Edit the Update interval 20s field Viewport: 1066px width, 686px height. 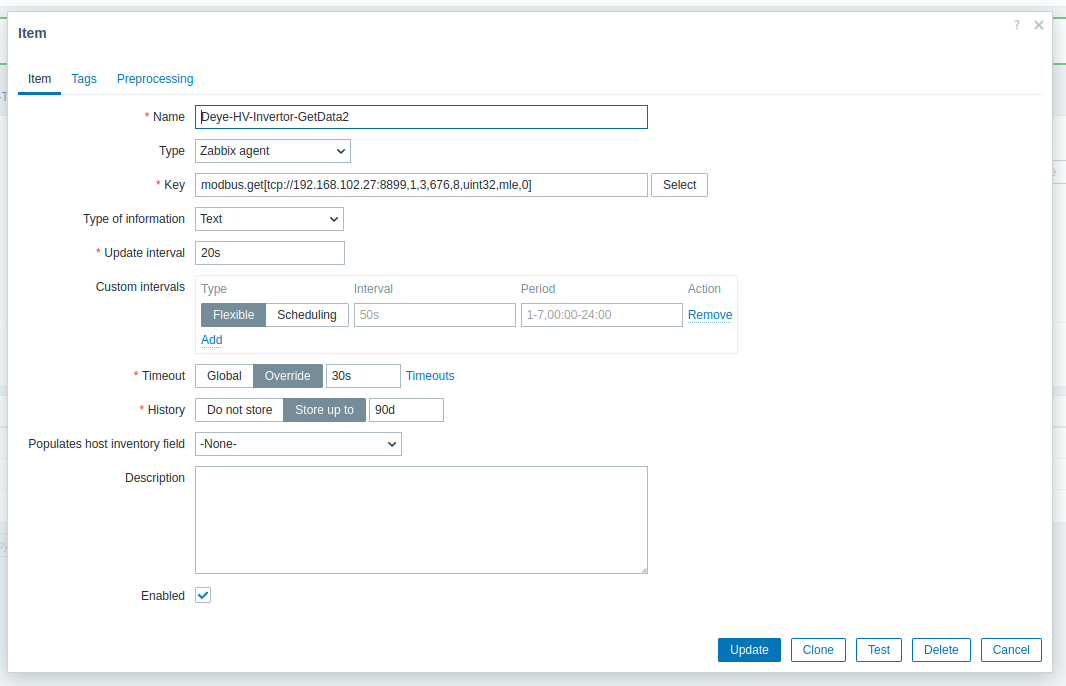click(269, 253)
